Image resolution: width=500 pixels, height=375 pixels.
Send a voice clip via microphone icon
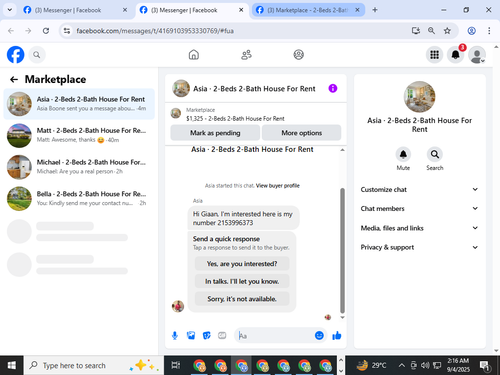click(175, 336)
